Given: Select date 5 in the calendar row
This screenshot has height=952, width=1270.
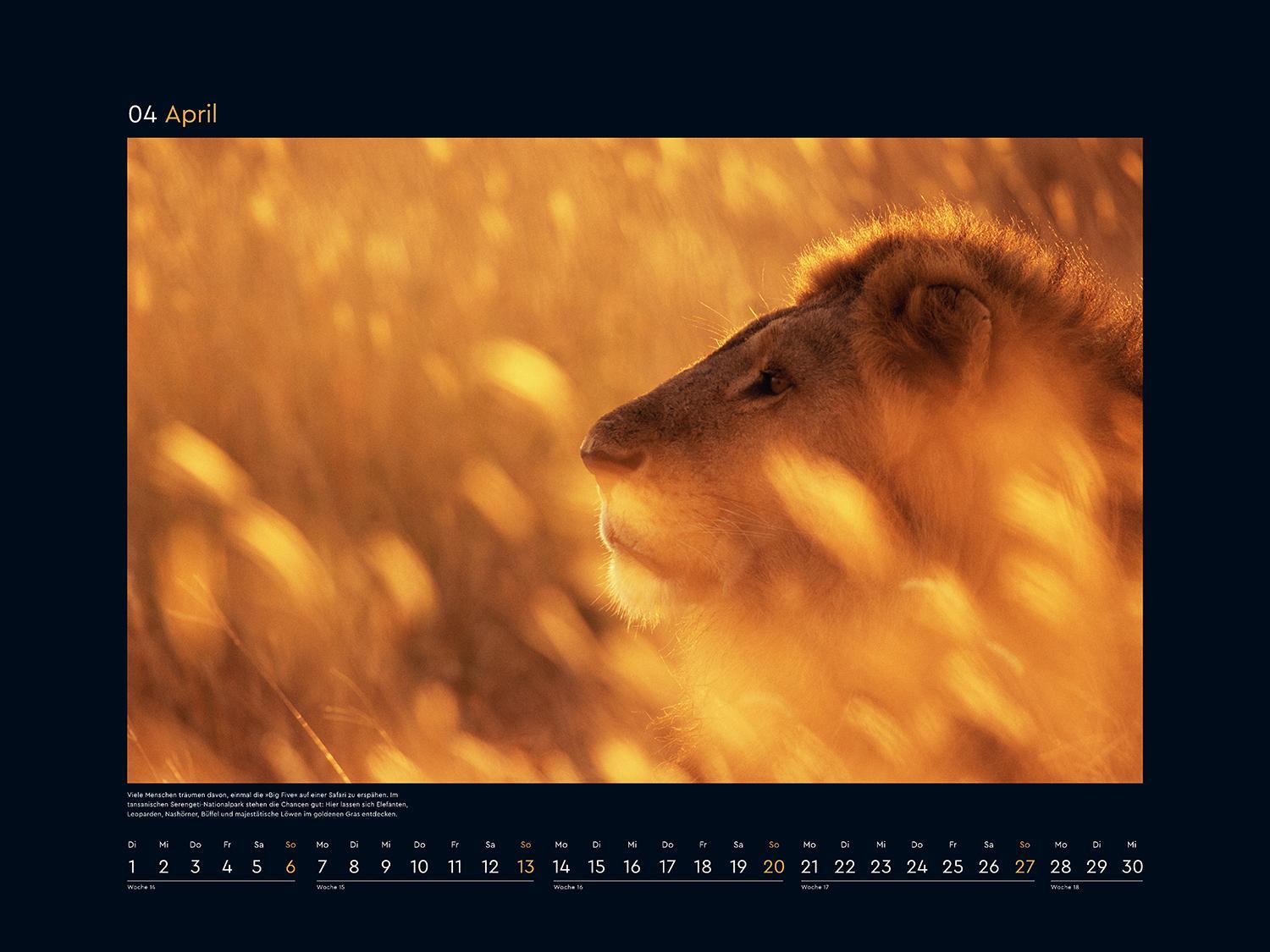Looking at the screenshot, I should pyautogui.click(x=258, y=867).
